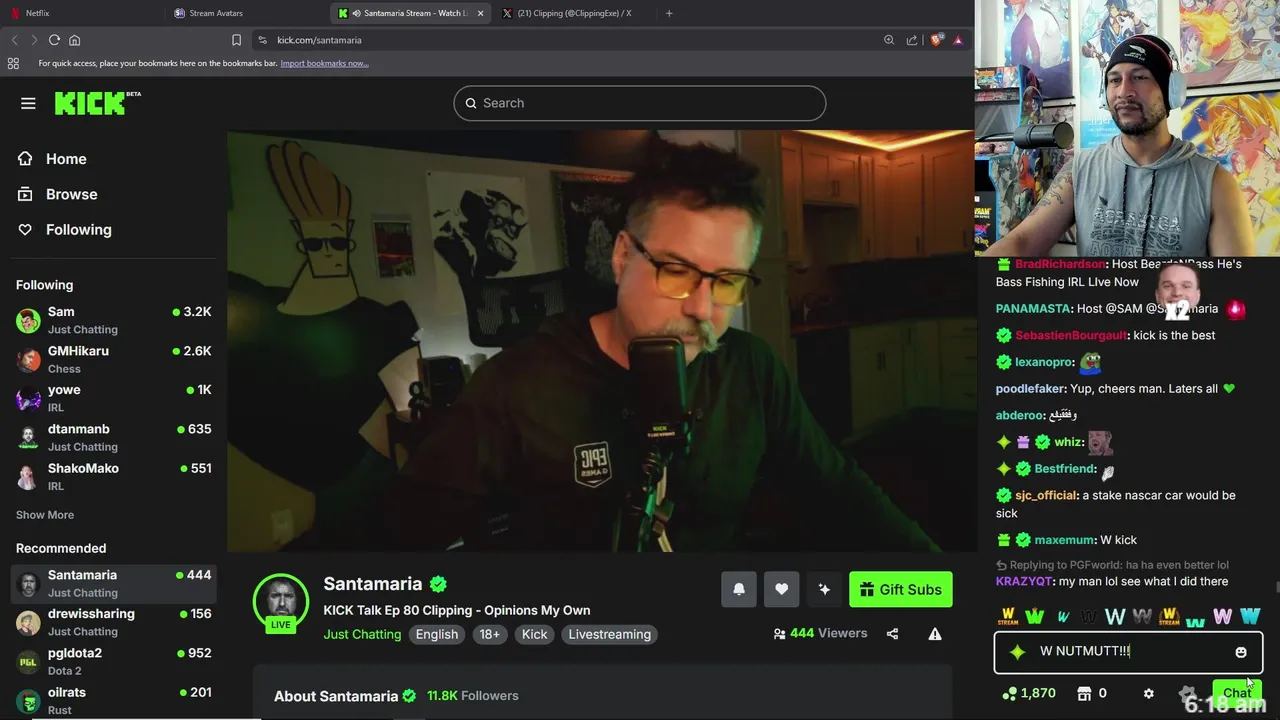
Task: Click the green Chat send button
Action: point(1236,693)
